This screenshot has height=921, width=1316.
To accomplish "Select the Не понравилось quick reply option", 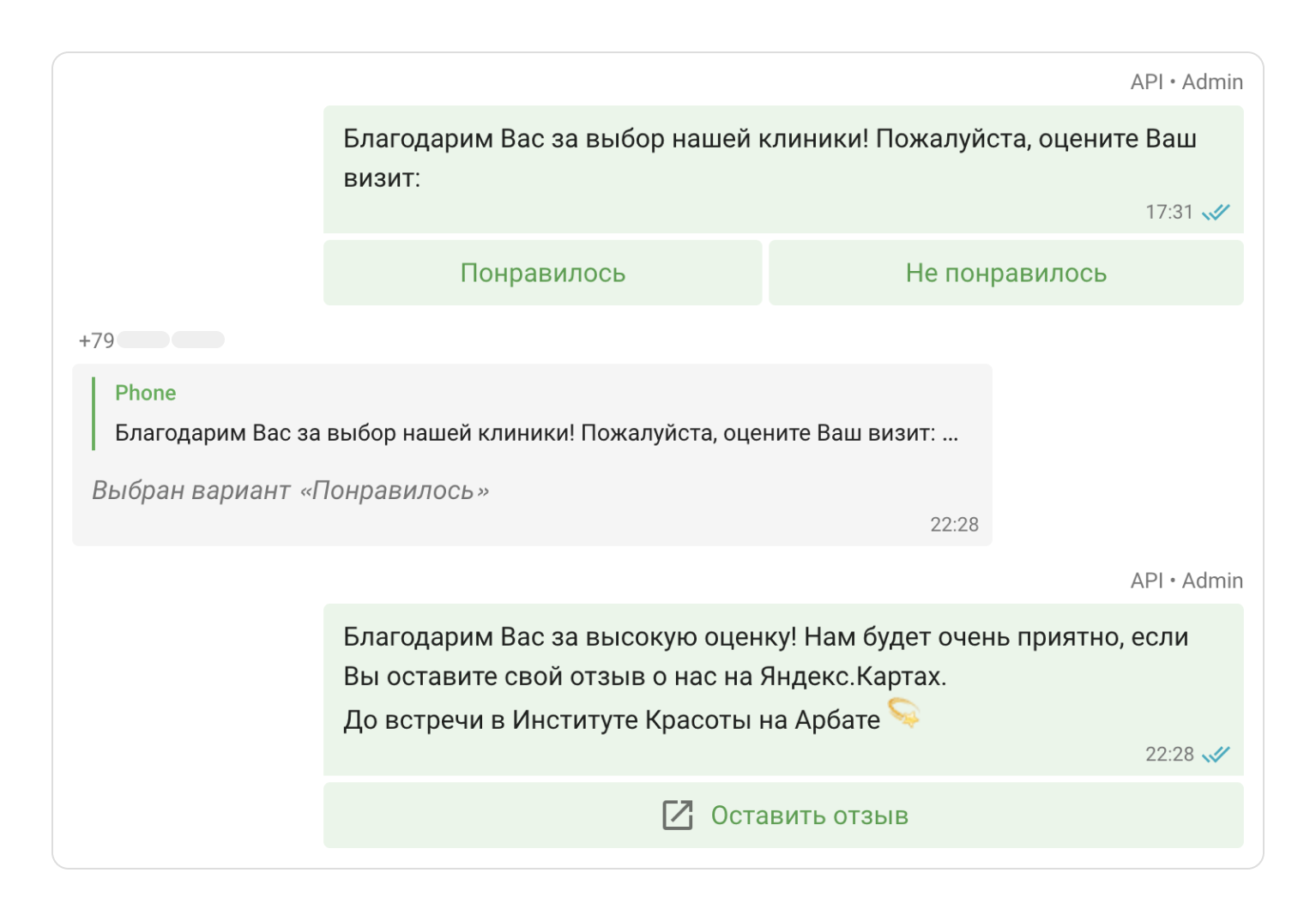I will (x=1005, y=272).
